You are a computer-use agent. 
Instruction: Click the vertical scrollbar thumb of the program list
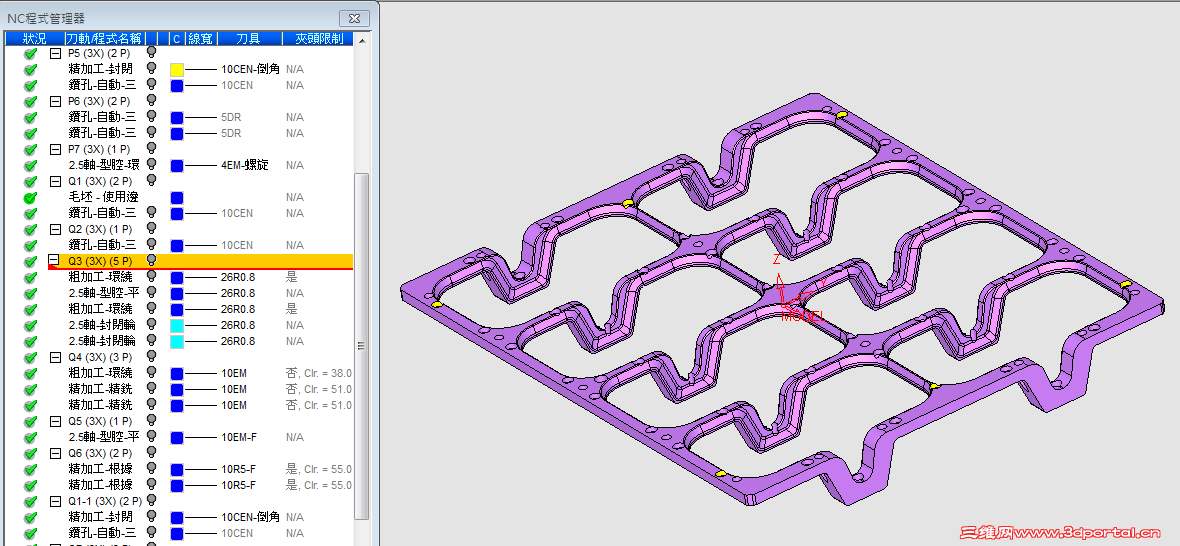(361, 346)
